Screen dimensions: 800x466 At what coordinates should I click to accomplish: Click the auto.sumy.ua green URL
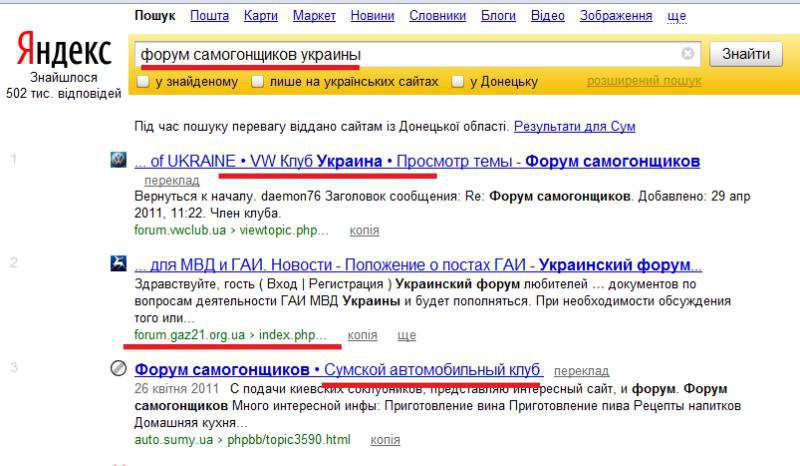coord(242,439)
